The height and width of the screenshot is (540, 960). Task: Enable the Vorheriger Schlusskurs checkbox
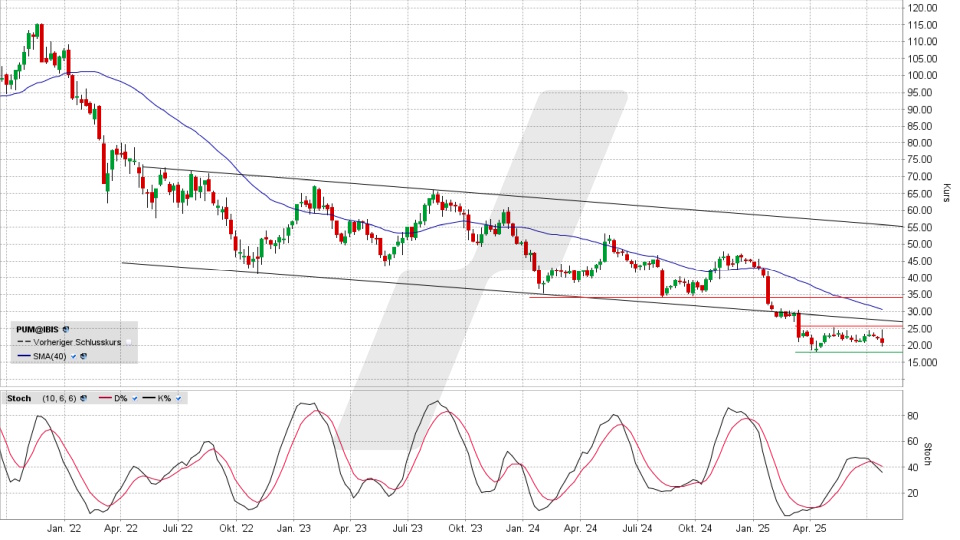click(x=129, y=342)
